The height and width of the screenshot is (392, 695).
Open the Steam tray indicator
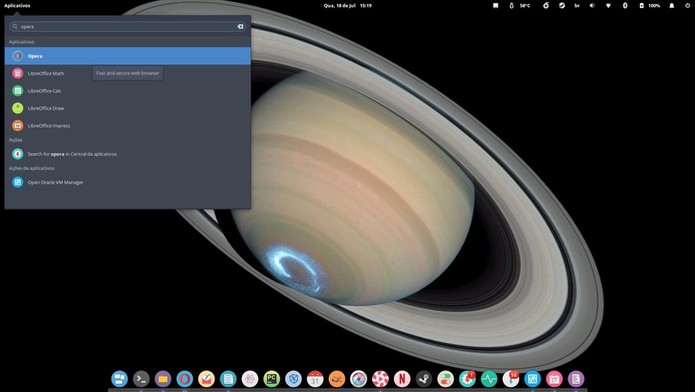click(x=562, y=6)
